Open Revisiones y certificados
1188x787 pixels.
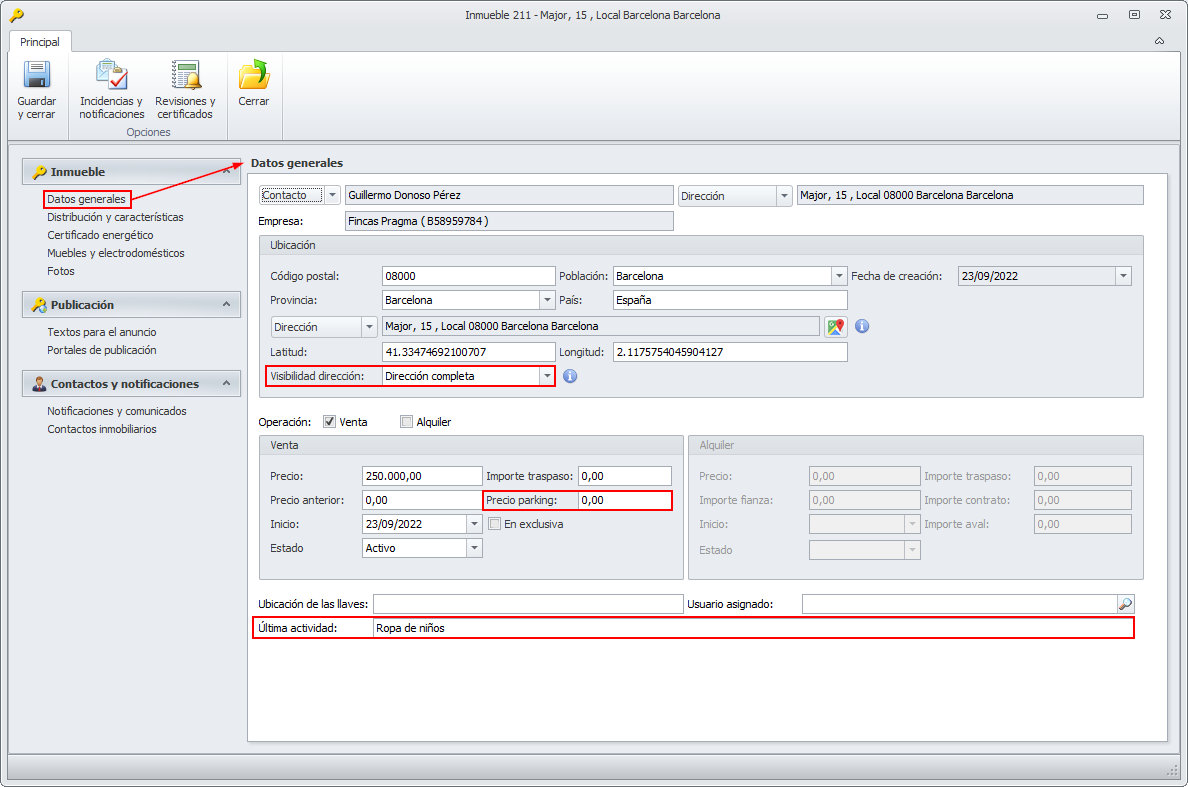tap(185, 76)
